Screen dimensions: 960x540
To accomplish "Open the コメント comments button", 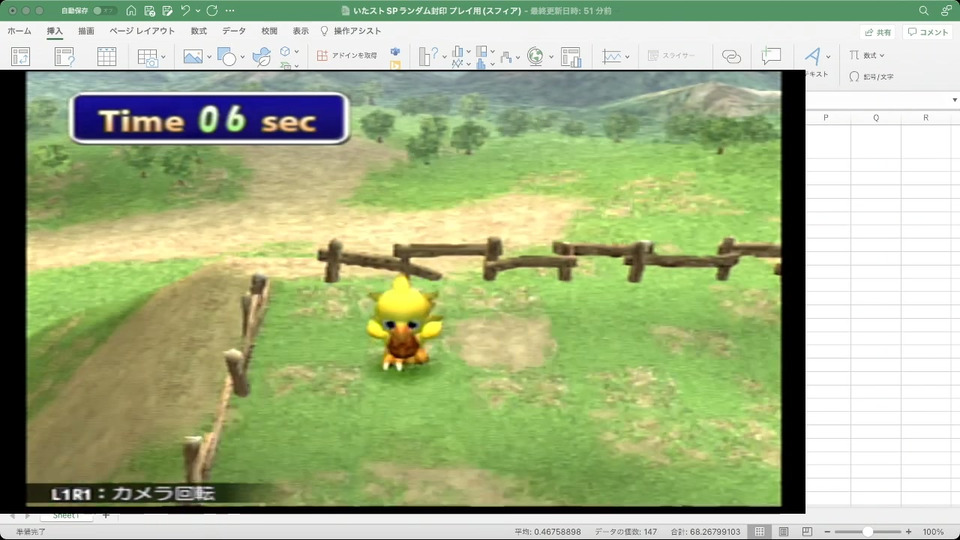I will point(928,32).
